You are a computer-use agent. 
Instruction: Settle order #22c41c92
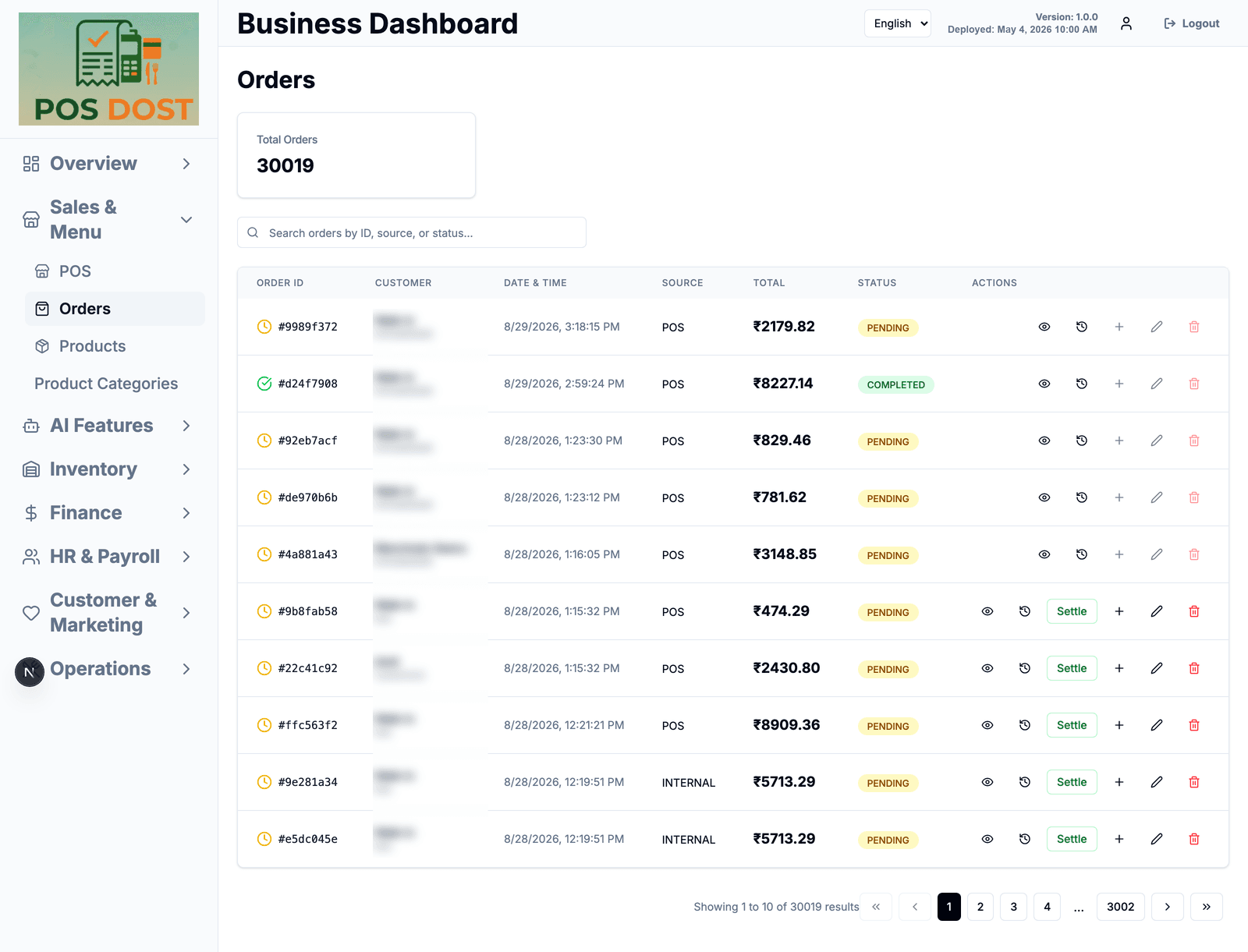click(x=1072, y=668)
